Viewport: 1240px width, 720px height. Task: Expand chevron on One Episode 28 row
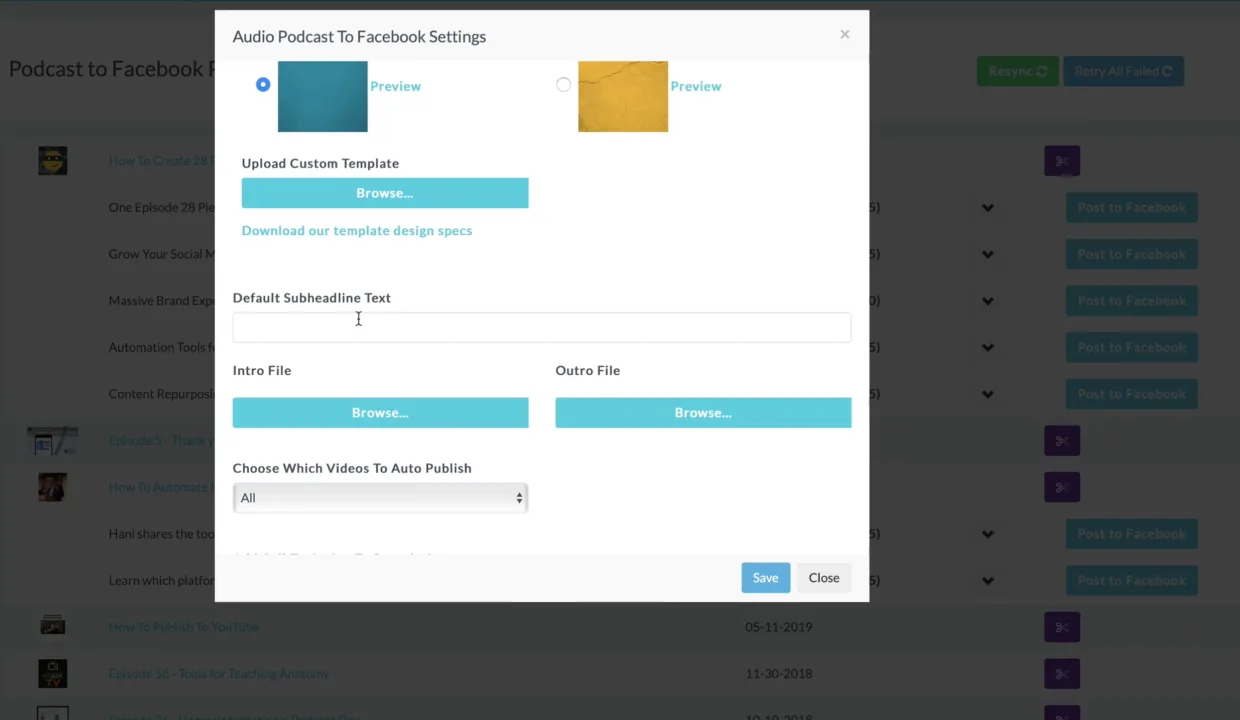click(988, 208)
